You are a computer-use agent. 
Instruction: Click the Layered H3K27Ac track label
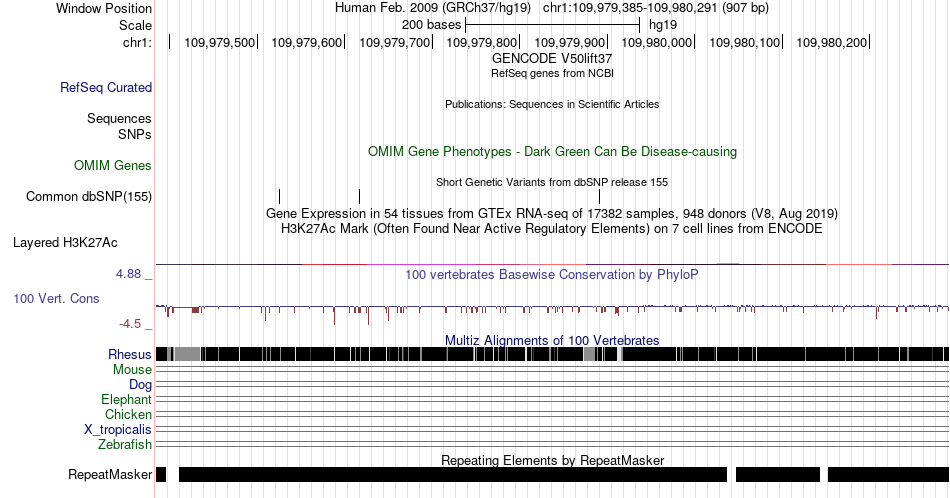[x=65, y=243]
